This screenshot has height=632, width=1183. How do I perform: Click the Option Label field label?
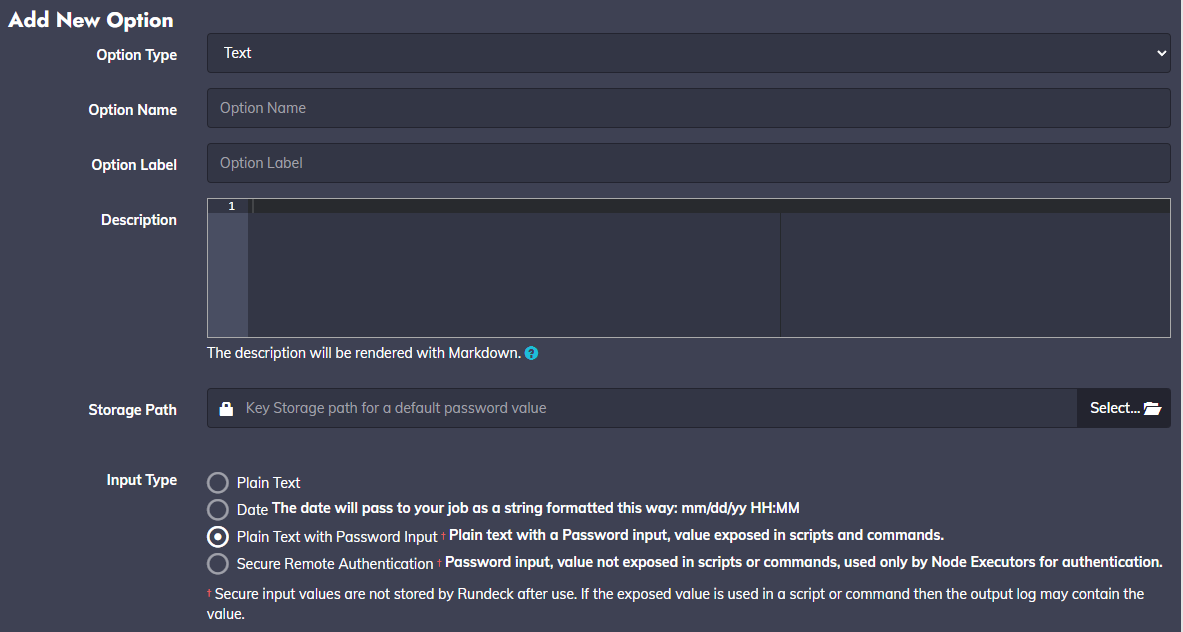(134, 165)
